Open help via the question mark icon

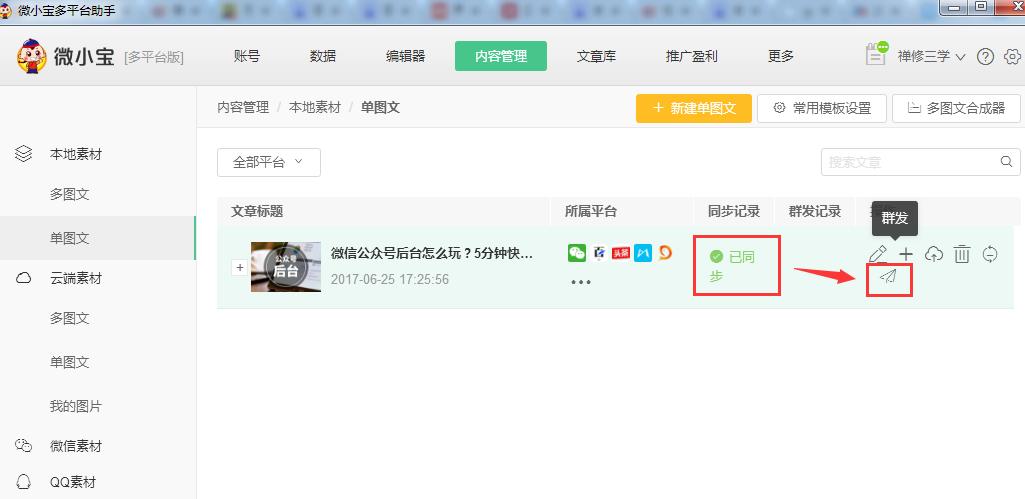click(x=985, y=57)
